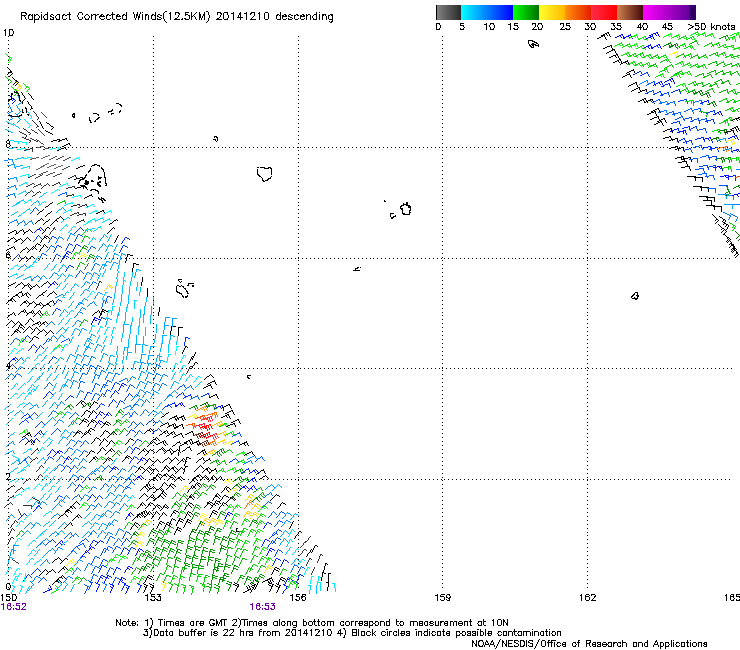740x650 pixels.
Task: Click the gray 0-5 knots color swatch
Action: pyautogui.click(x=448, y=12)
